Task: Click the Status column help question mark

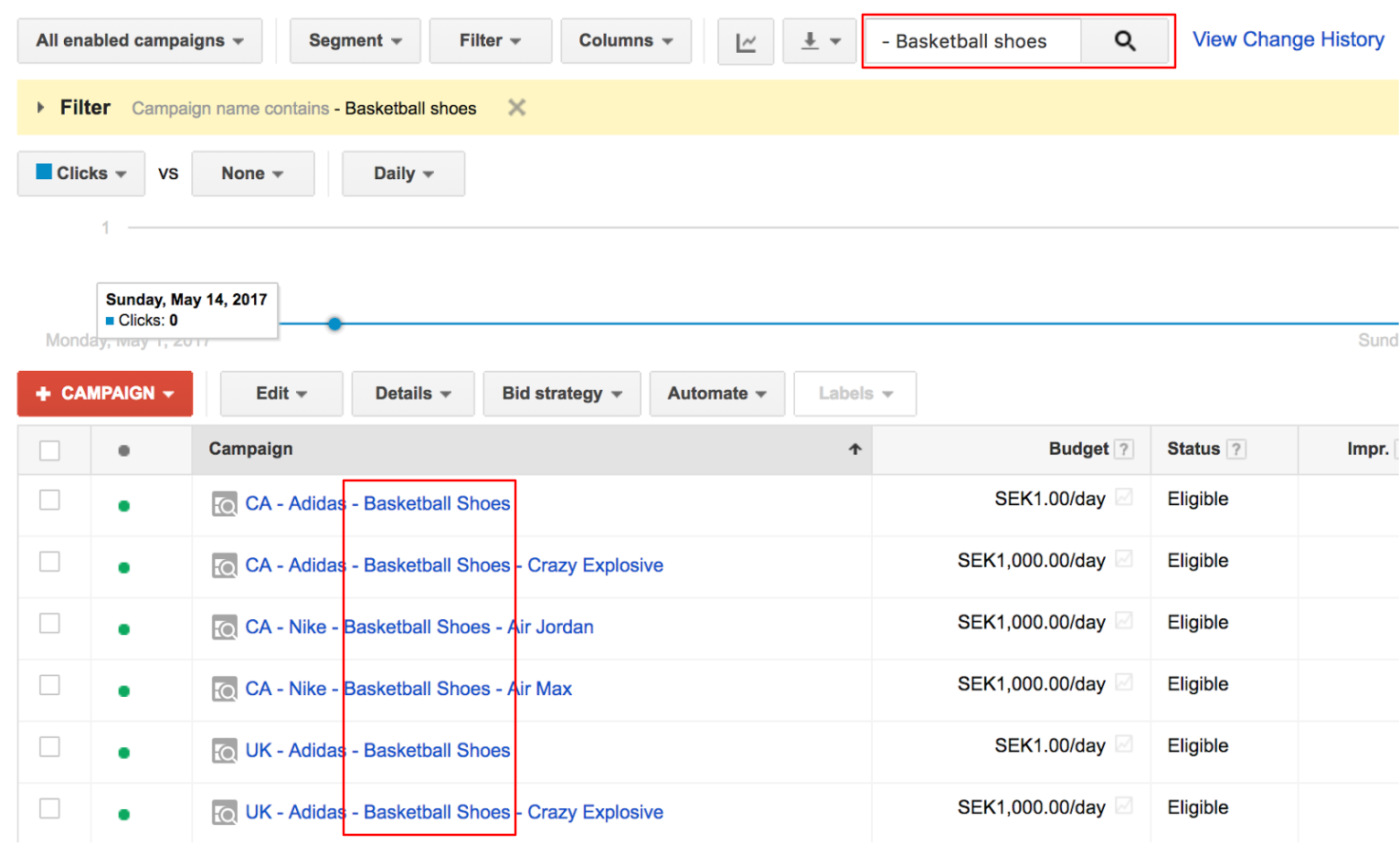Action: (x=1236, y=449)
